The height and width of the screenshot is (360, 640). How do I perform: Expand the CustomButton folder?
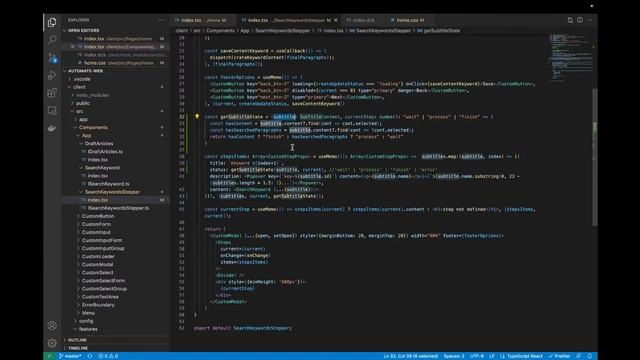[98, 216]
